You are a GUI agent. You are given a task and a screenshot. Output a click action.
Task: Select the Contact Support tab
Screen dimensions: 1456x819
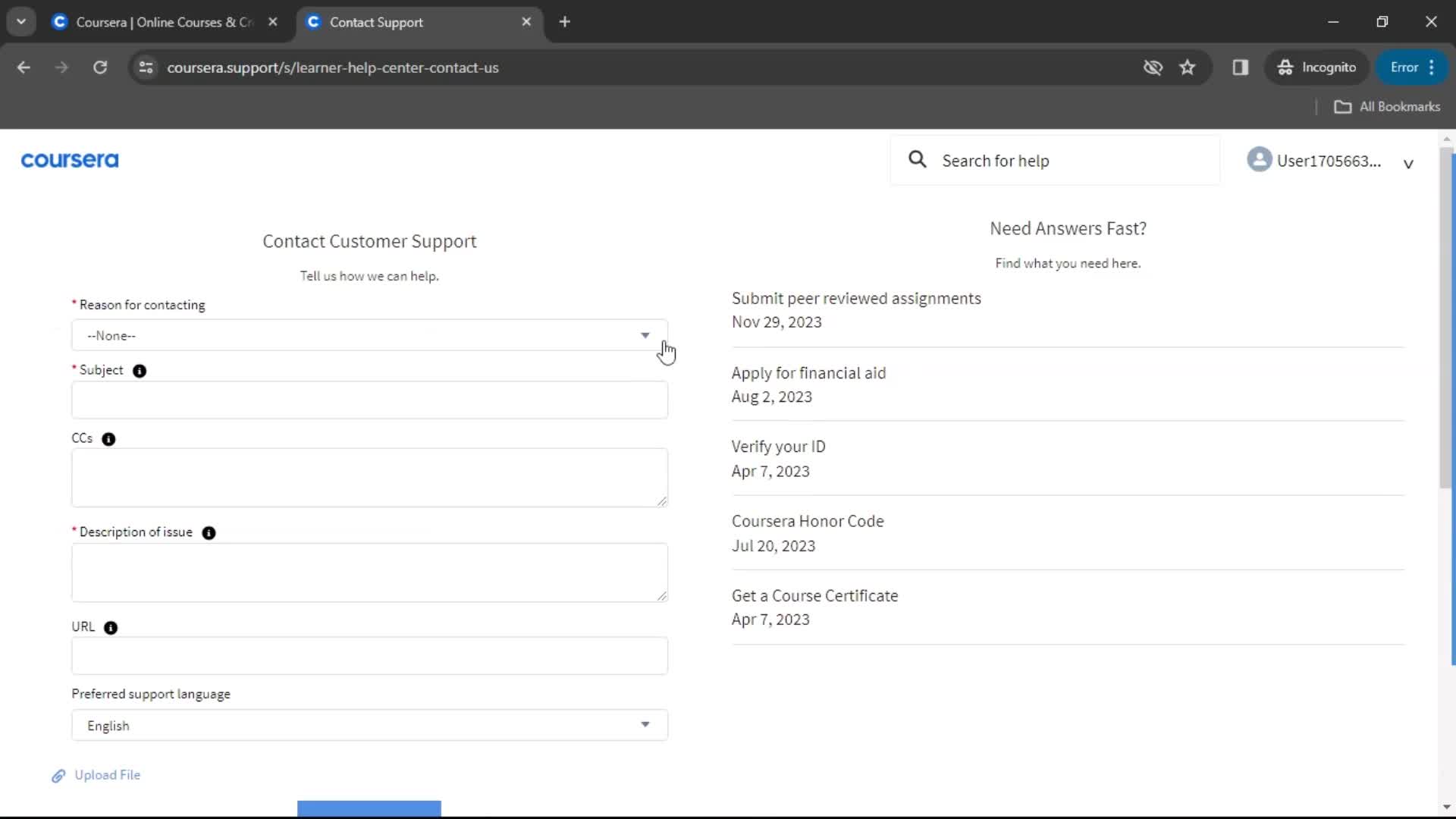click(x=419, y=22)
